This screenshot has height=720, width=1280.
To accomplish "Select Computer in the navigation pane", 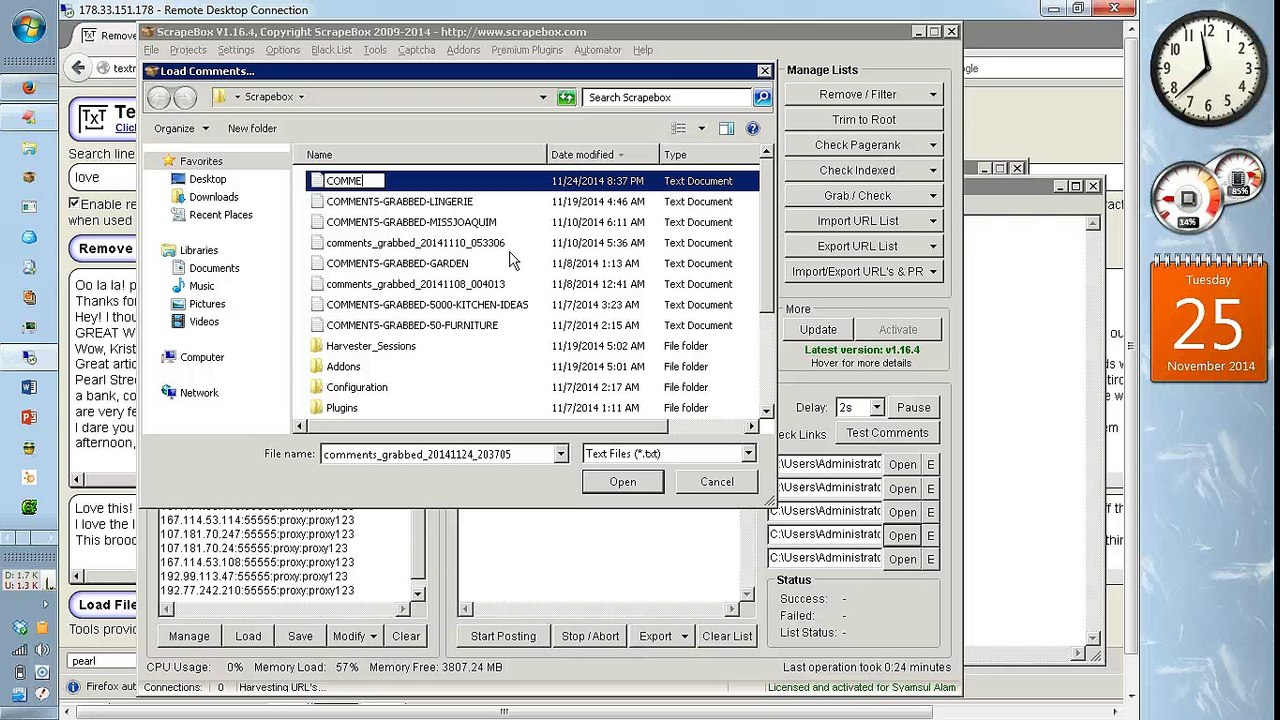I will 201,357.
